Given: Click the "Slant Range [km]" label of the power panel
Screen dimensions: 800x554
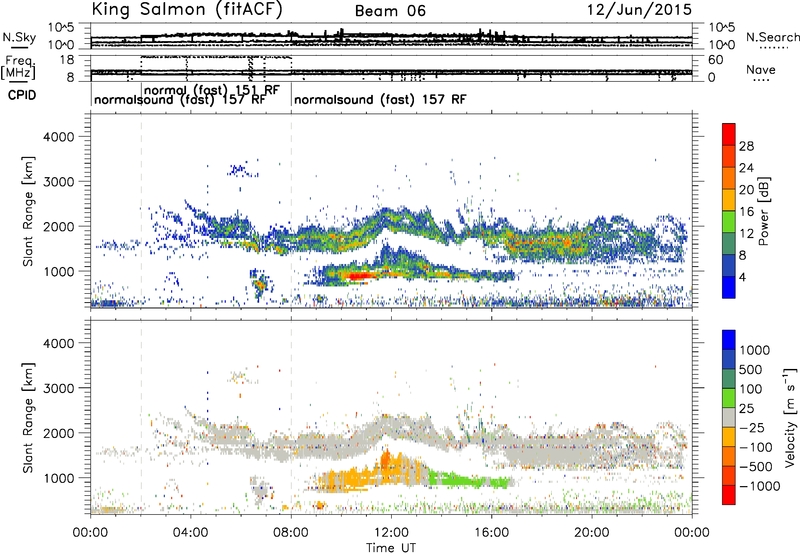Looking at the screenshot, I should 28,211.
